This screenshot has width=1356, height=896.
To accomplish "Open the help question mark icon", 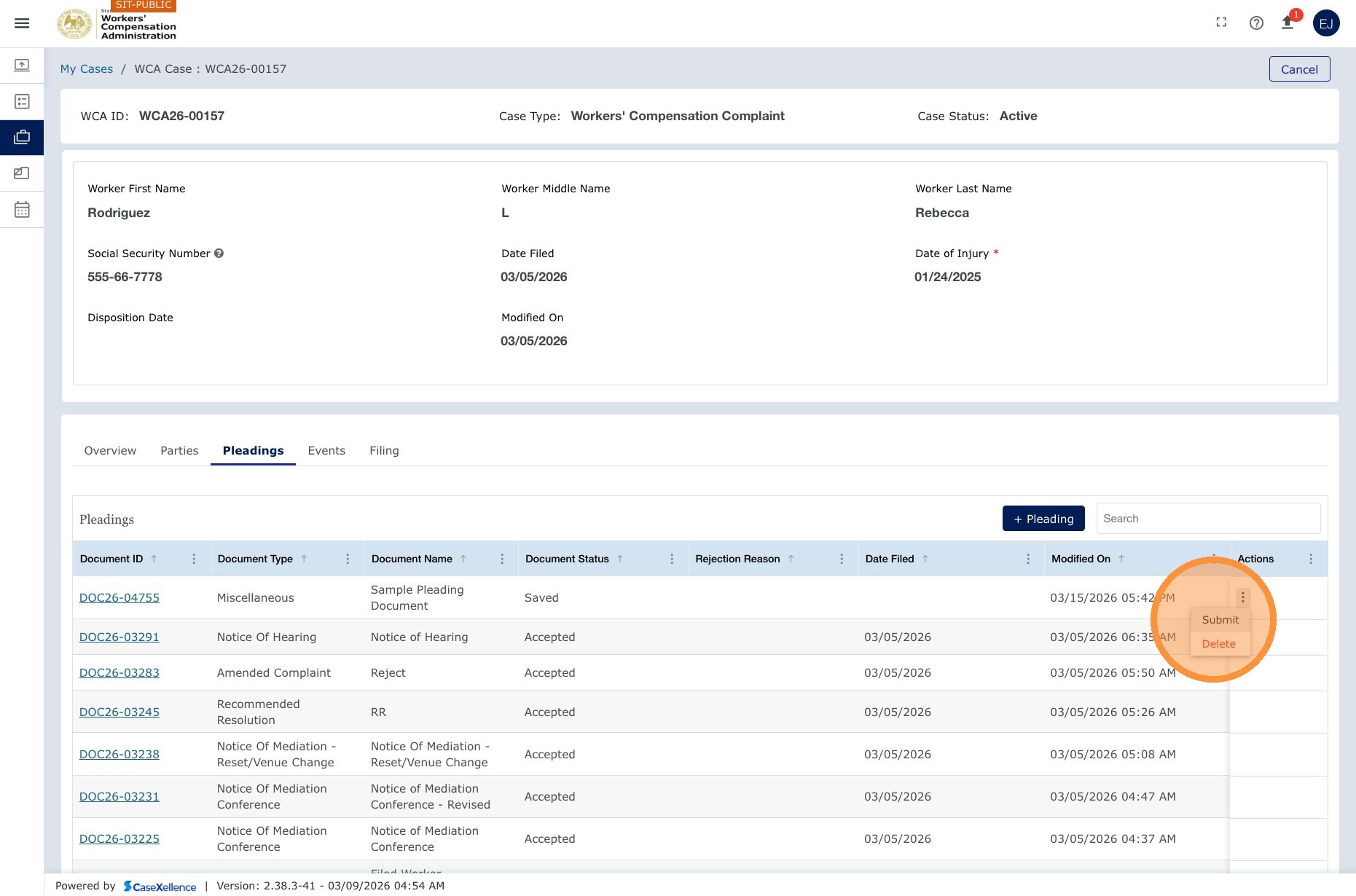I will [x=1256, y=23].
